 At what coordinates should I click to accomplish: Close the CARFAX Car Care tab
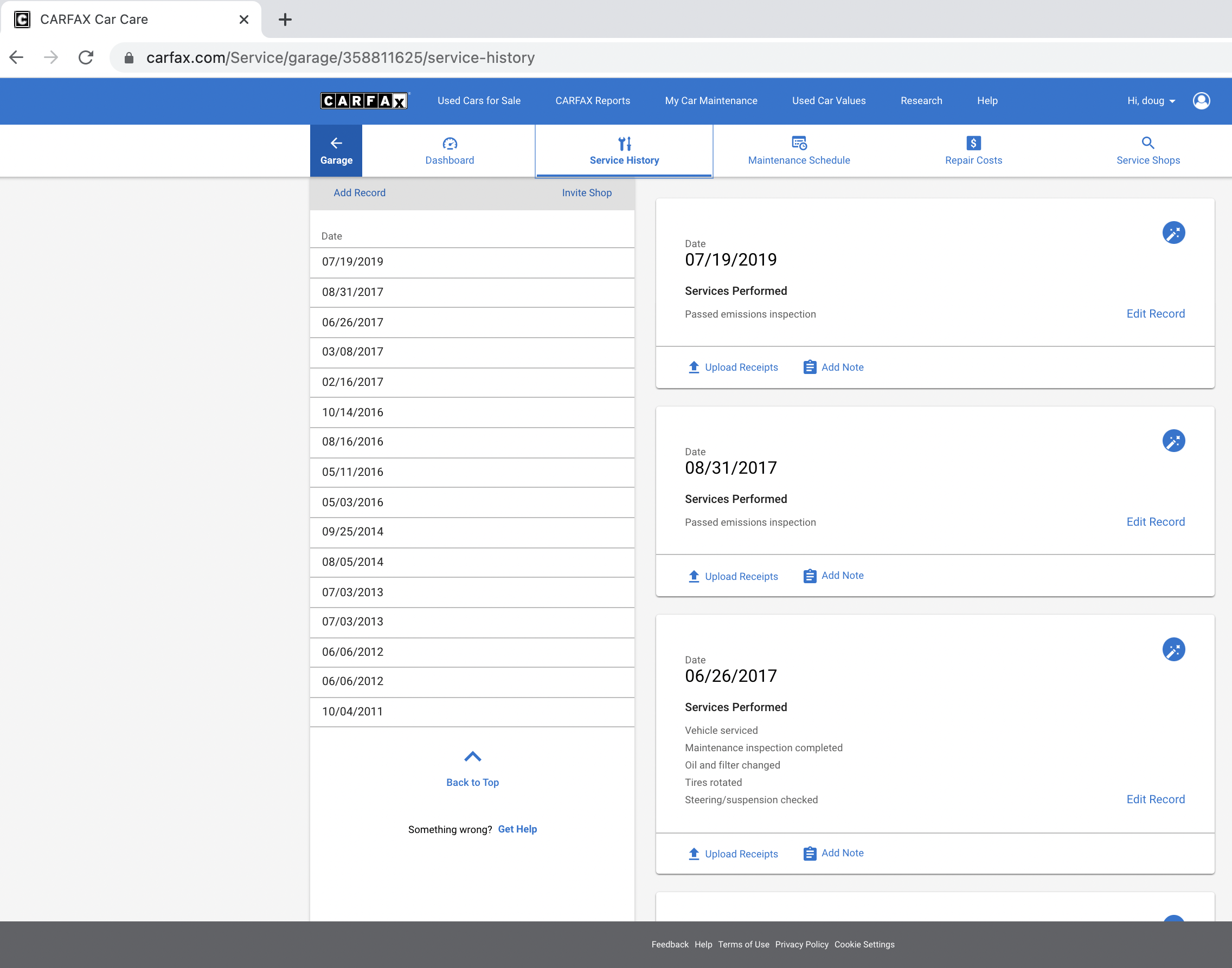[244, 20]
